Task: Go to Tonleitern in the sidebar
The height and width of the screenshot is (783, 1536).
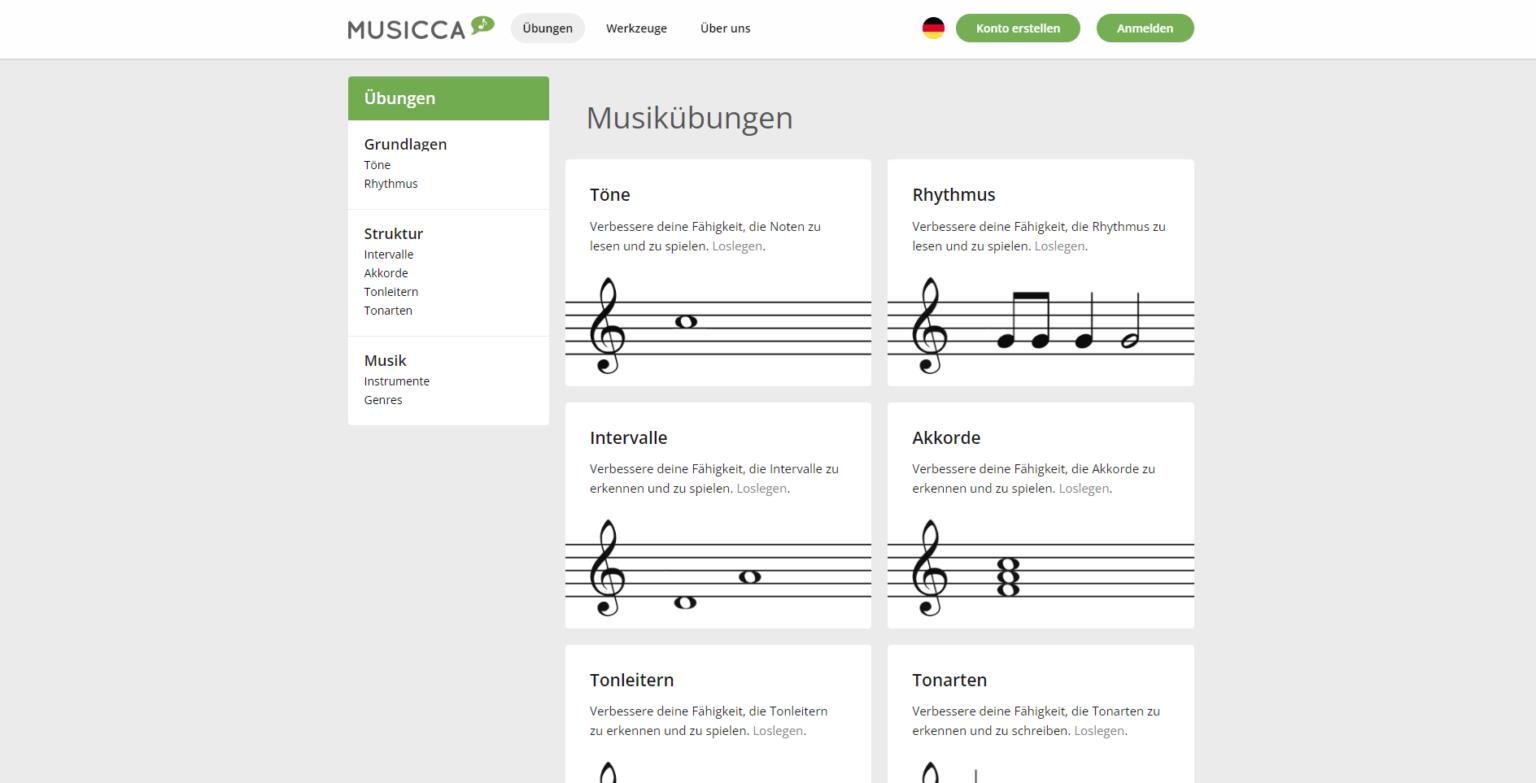Action: pyautogui.click(x=391, y=292)
